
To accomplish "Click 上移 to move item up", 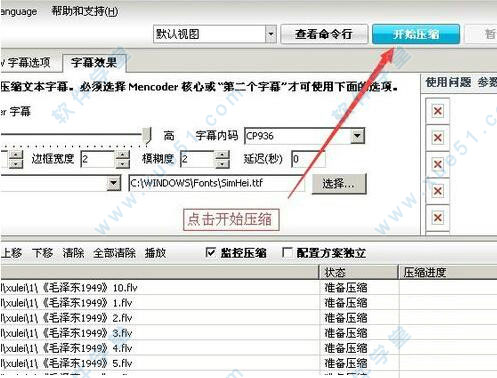I will click(12, 253).
